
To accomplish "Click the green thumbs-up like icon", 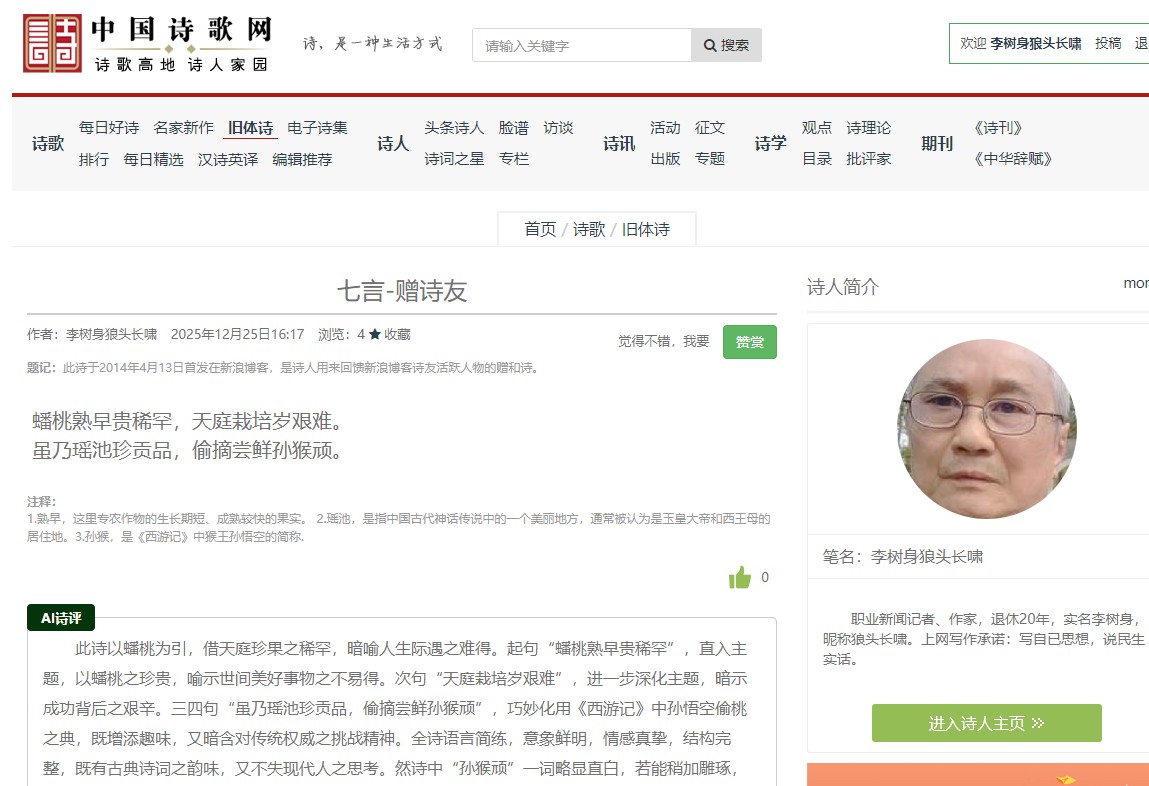I will pyautogui.click(x=740, y=577).
